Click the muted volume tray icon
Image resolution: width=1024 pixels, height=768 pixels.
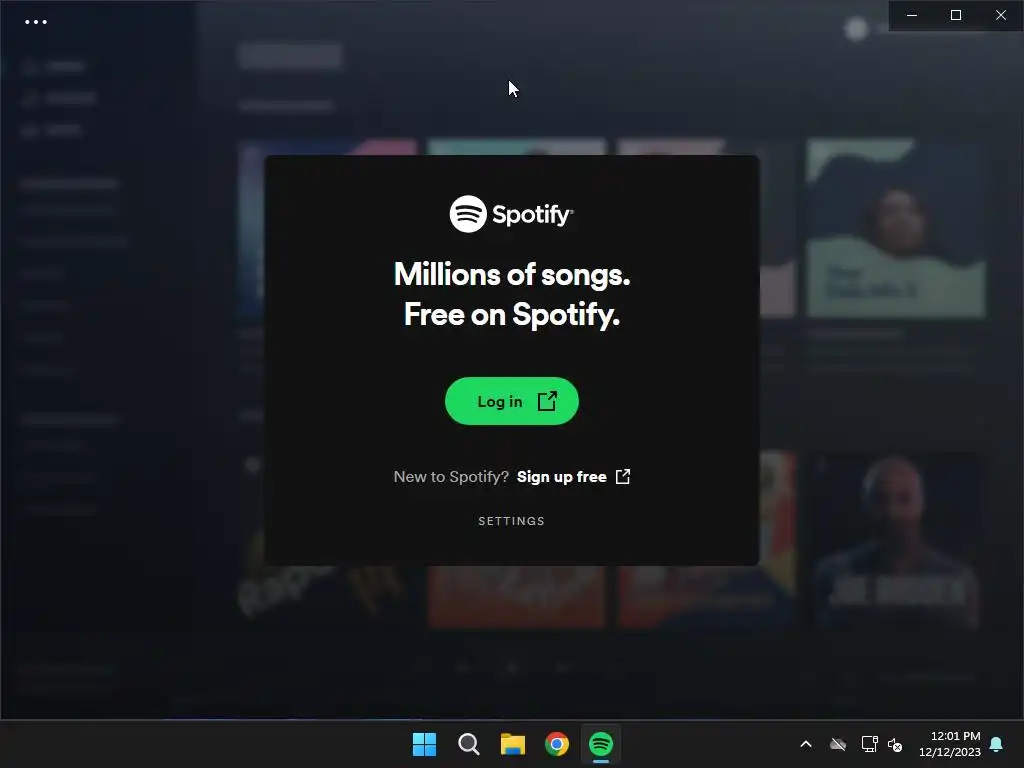(x=895, y=744)
